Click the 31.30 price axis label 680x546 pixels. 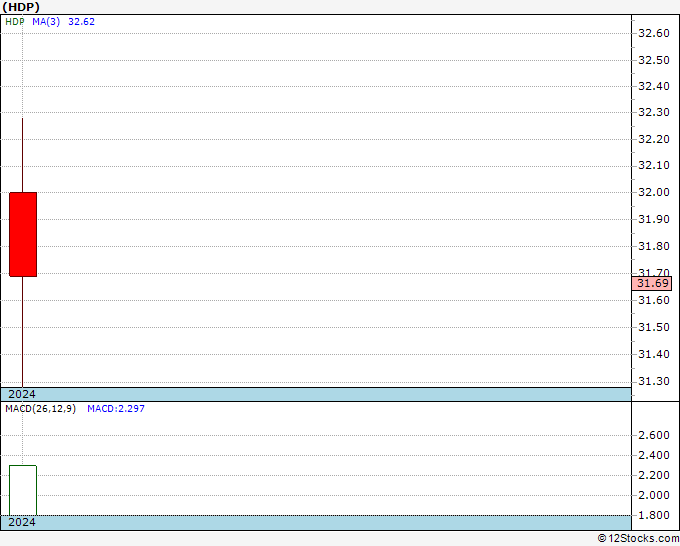pyautogui.click(x=654, y=381)
